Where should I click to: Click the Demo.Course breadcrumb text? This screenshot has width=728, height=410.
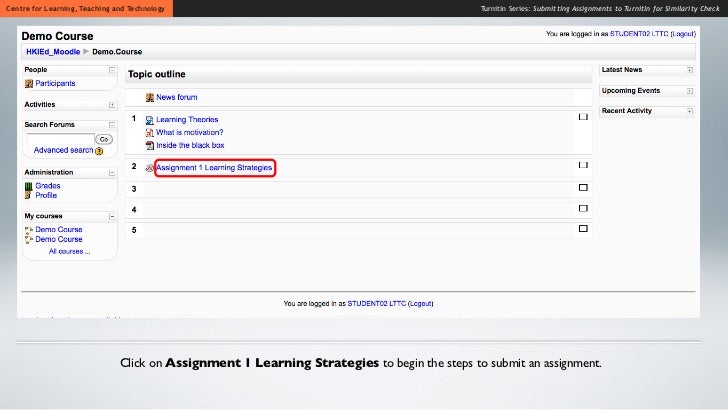(x=117, y=52)
